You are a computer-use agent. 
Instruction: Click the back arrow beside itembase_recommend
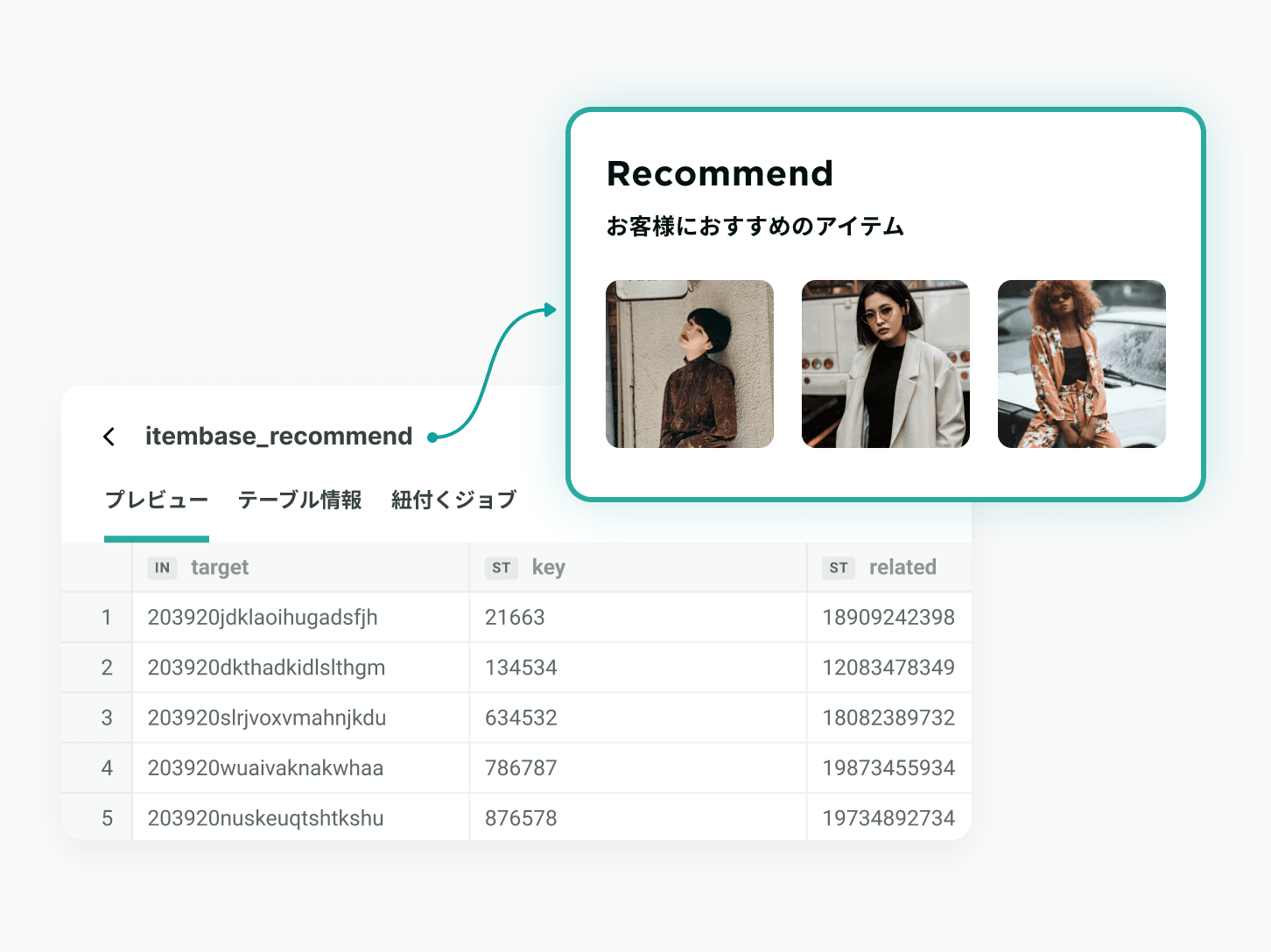coord(109,437)
